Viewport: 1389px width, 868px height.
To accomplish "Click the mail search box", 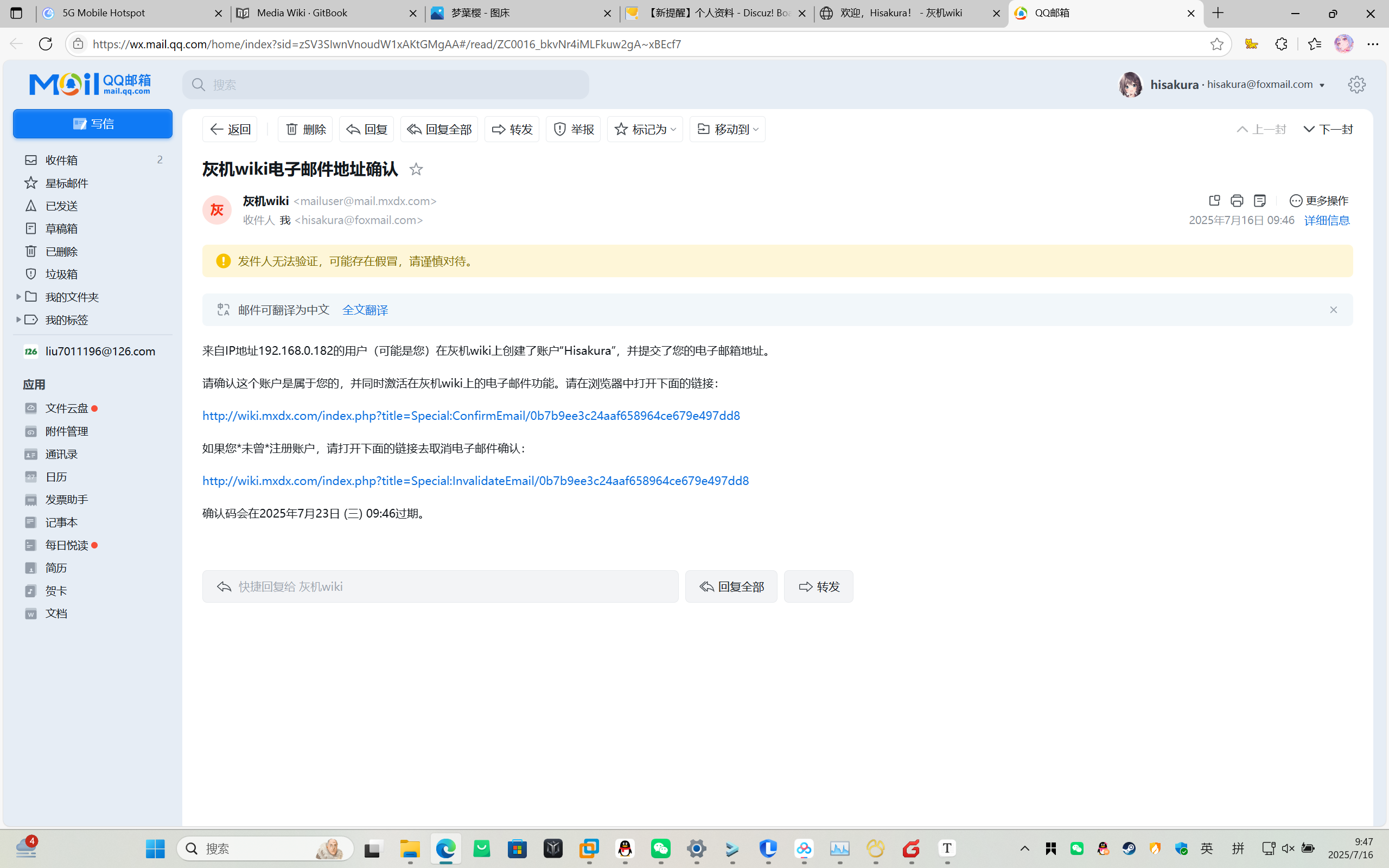I will point(386,85).
